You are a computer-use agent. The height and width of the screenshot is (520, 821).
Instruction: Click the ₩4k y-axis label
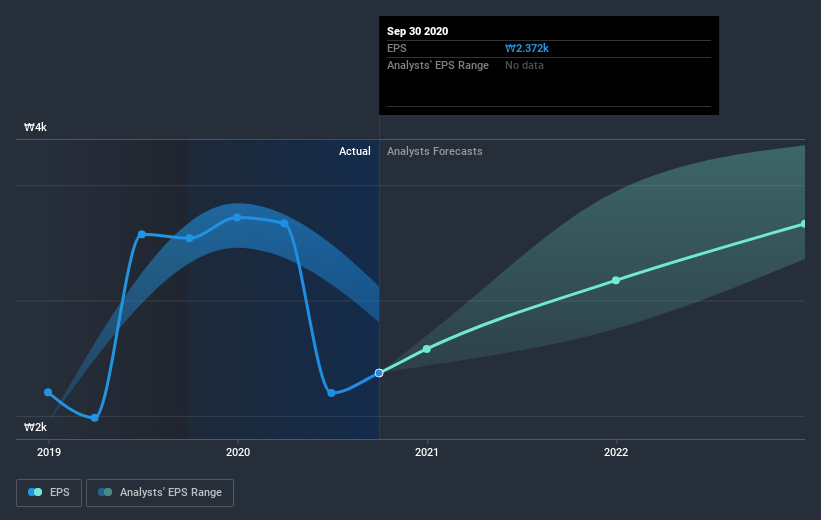[36, 127]
